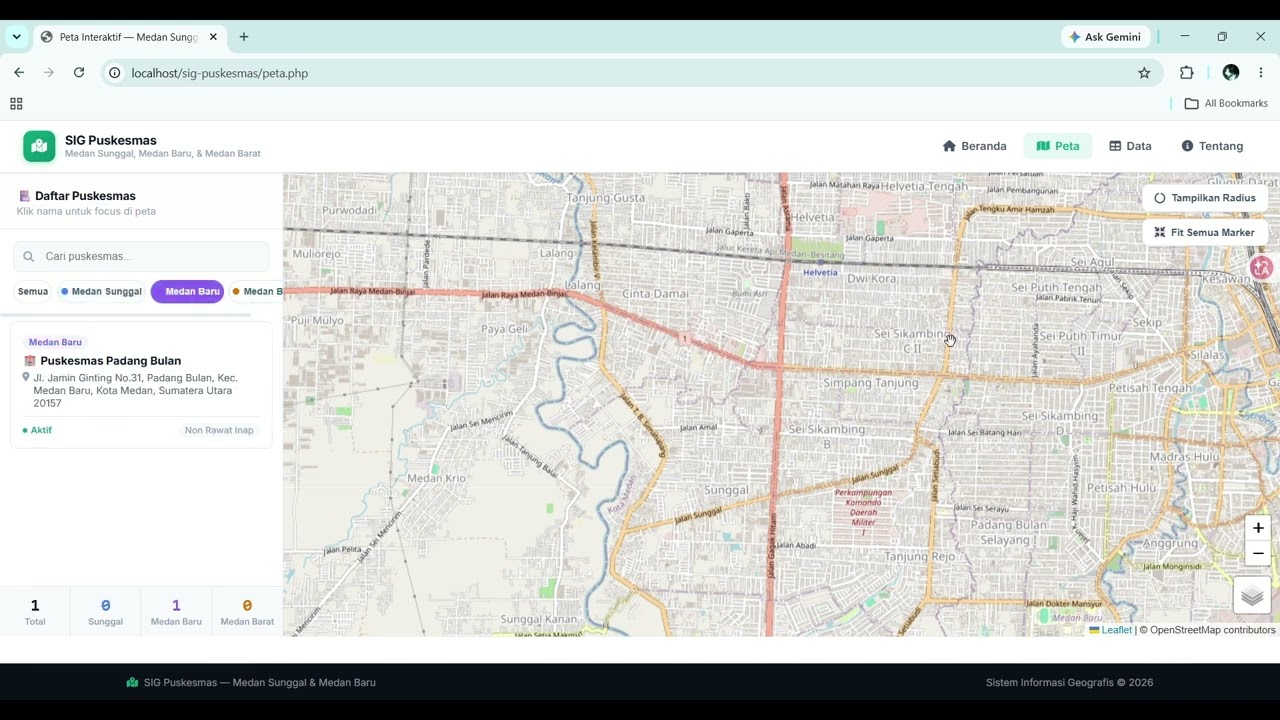Open the Data nav item
The width and height of the screenshot is (1280, 720).
[1130, 146]
